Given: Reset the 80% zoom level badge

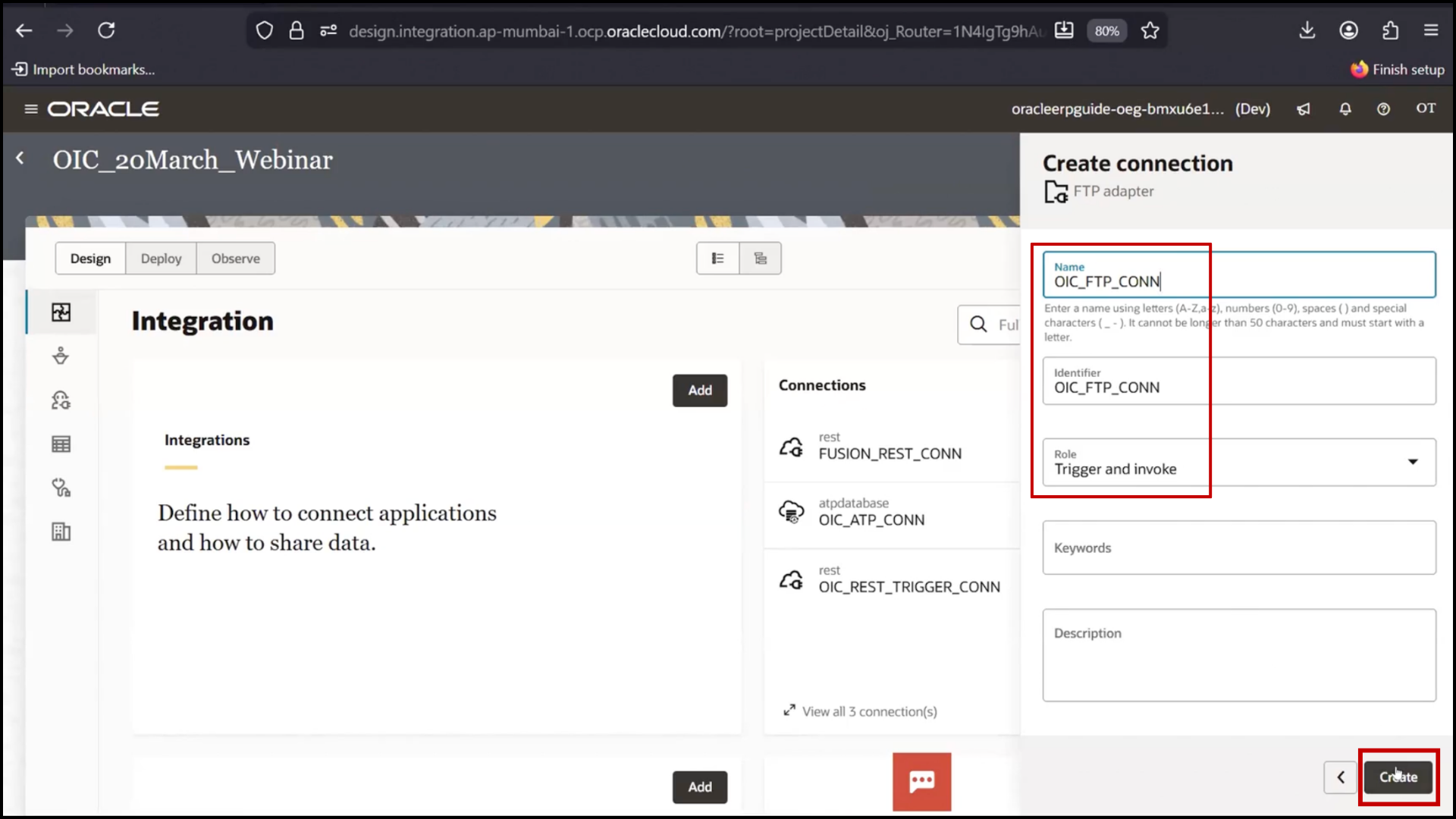Looking at the screenshot, I should tap(1106, 31).
